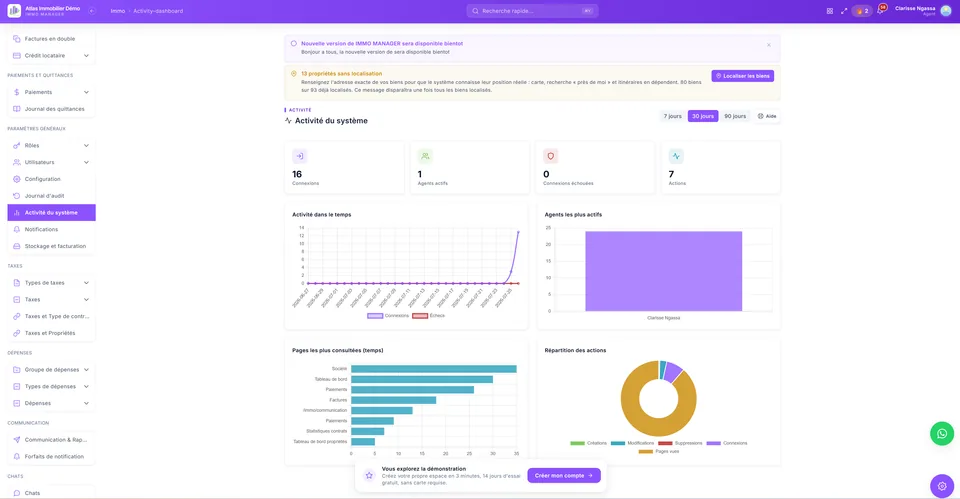Click the Clarisse Ngassa bar in agents chart
This screenshot has height=499, width=960.
click(664, 271)
